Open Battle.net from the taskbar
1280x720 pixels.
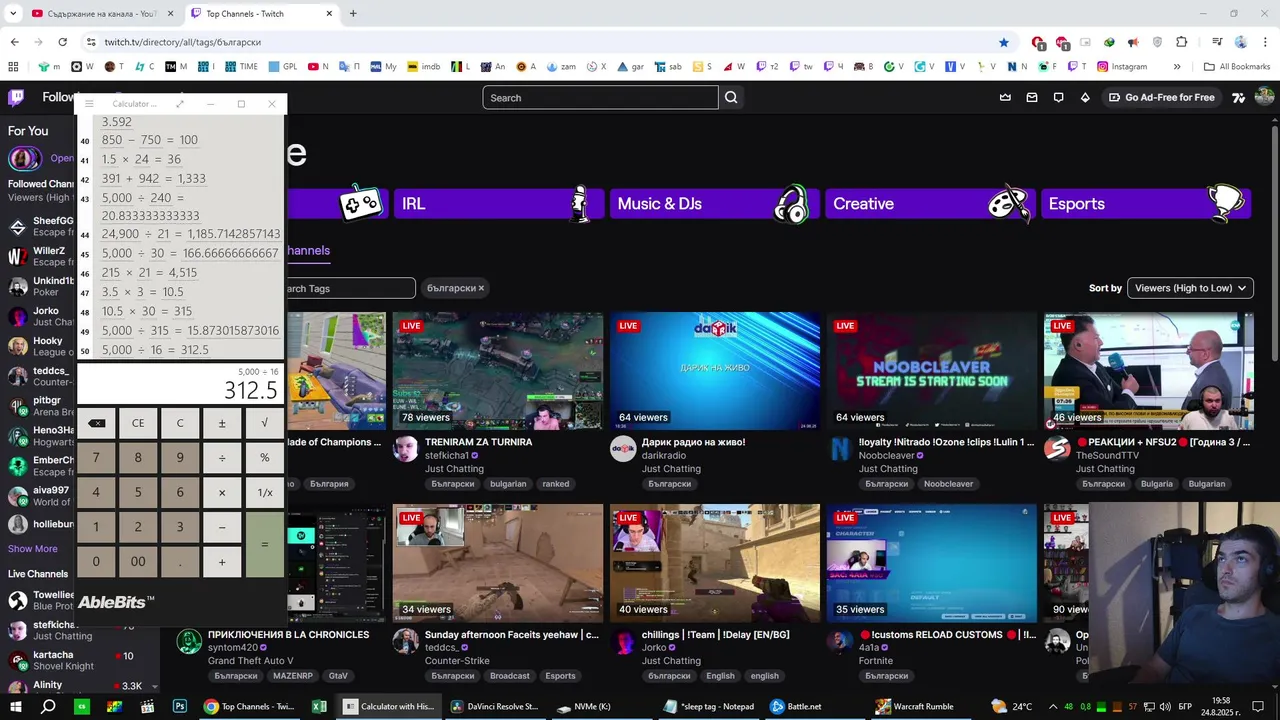pos(796,706)
